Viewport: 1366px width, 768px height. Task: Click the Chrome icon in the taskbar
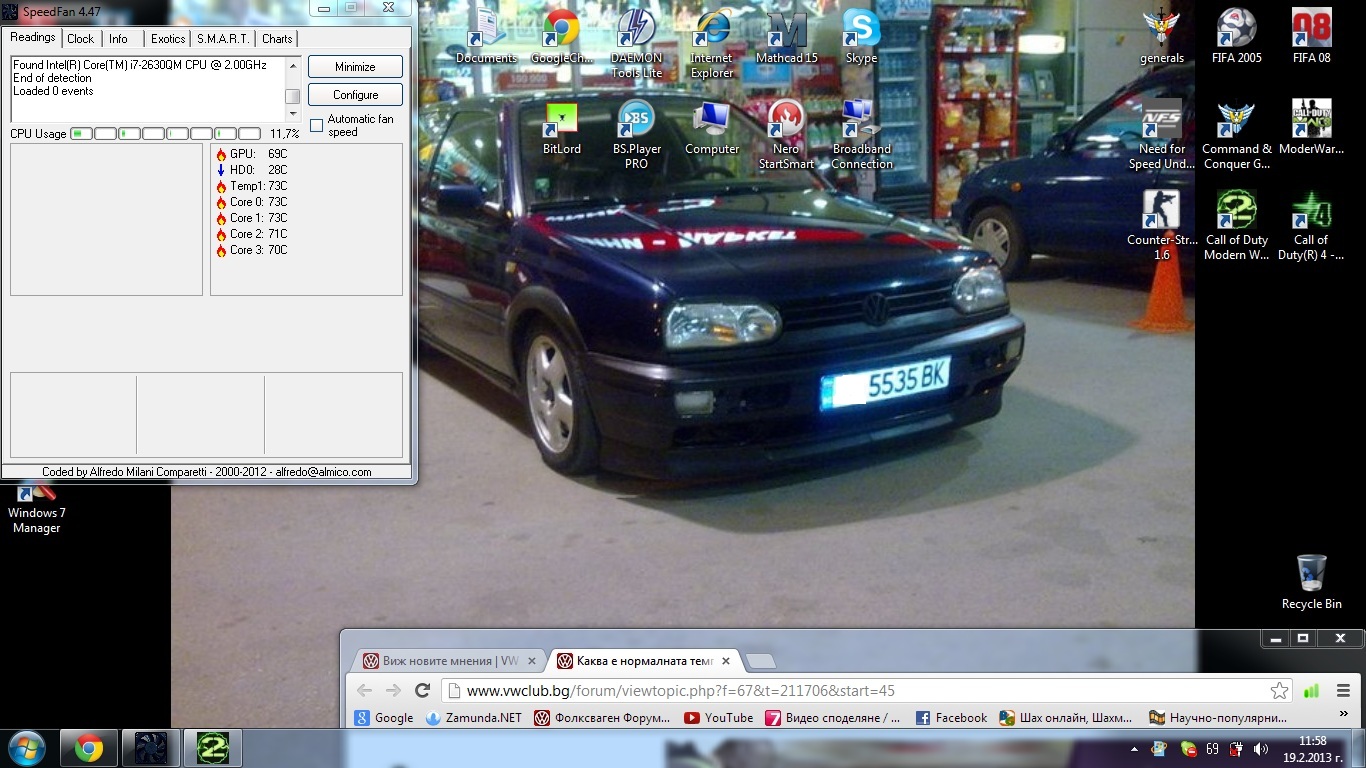[89, 748]
